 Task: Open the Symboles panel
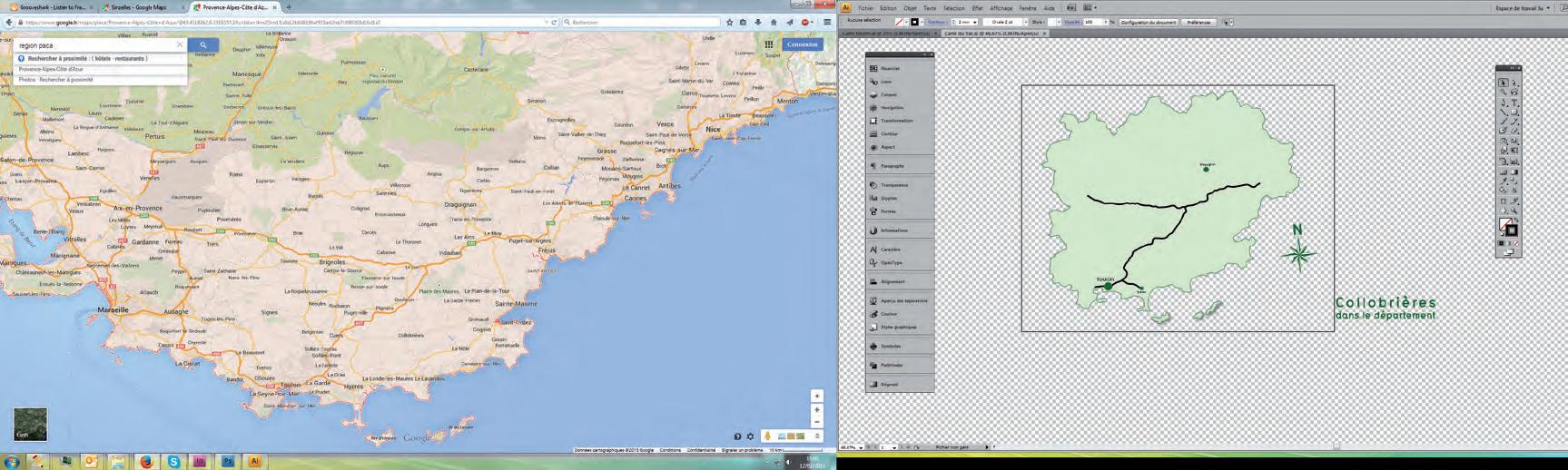890,346
